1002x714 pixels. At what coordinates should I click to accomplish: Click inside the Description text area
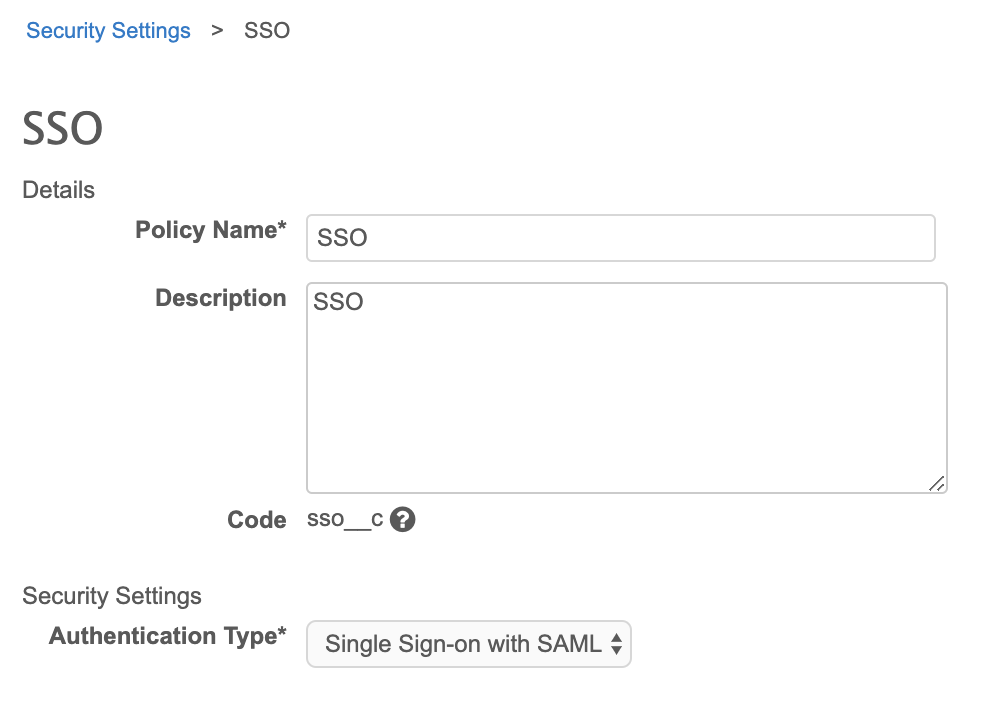tap(626, 400)
